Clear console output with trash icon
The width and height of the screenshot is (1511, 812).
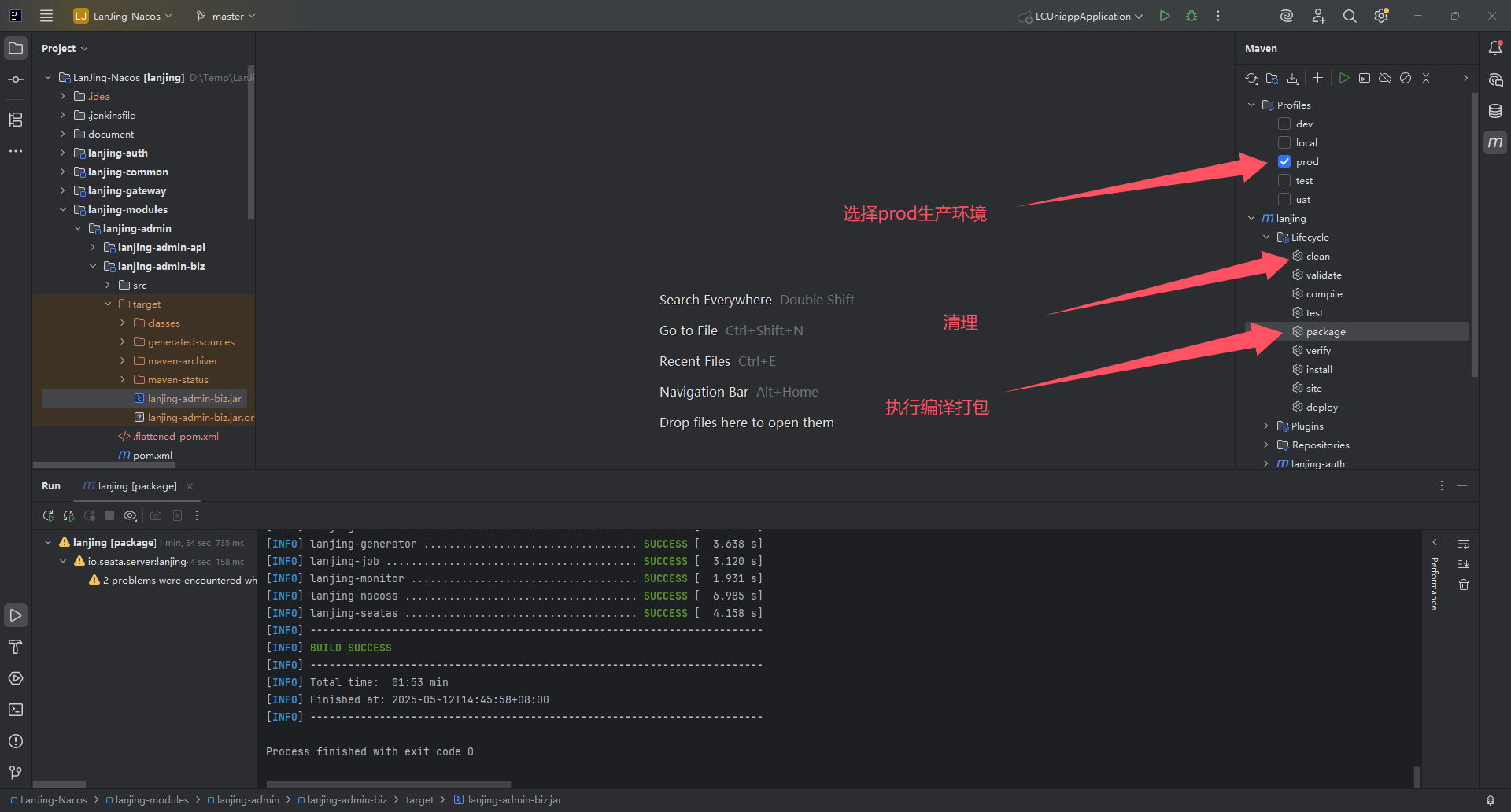(1464, 585)
